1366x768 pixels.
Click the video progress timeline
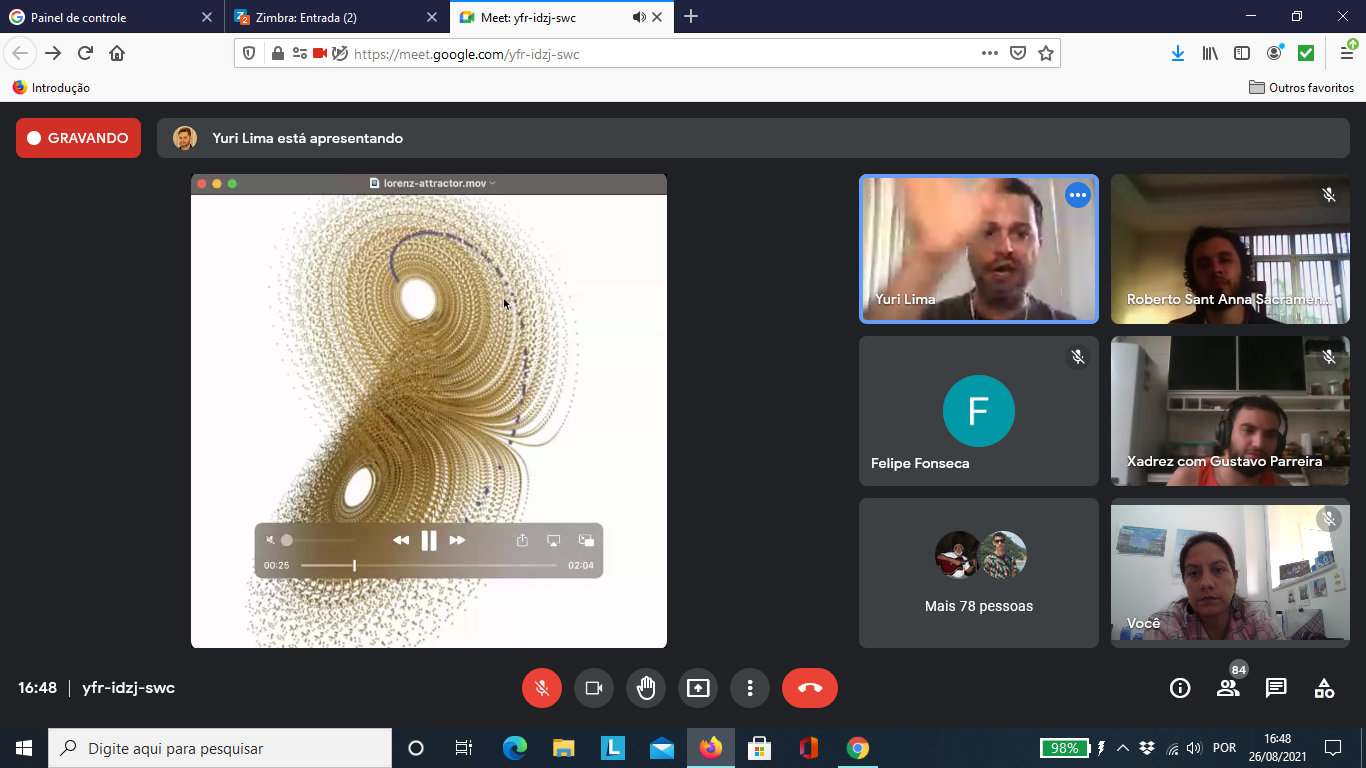429,565
